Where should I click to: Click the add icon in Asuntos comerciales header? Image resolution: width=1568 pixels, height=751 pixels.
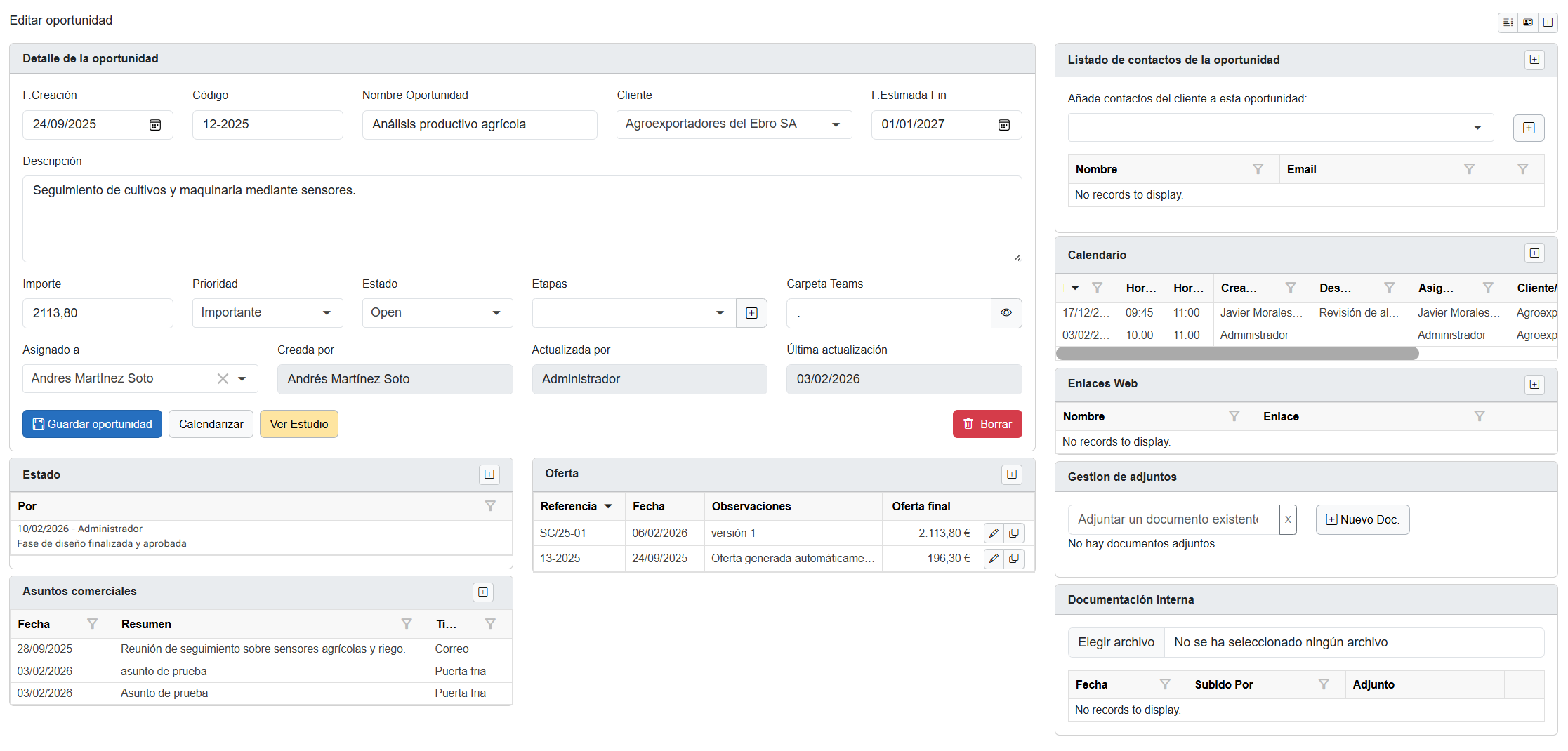point(483,592)
